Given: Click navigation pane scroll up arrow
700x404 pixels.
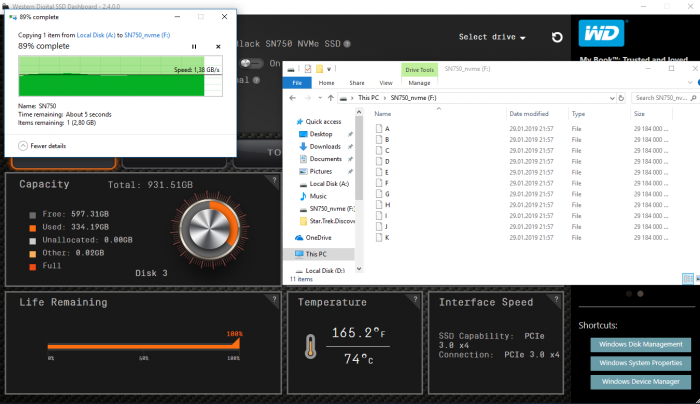Looking at the screenshot, I should point(359,111).
